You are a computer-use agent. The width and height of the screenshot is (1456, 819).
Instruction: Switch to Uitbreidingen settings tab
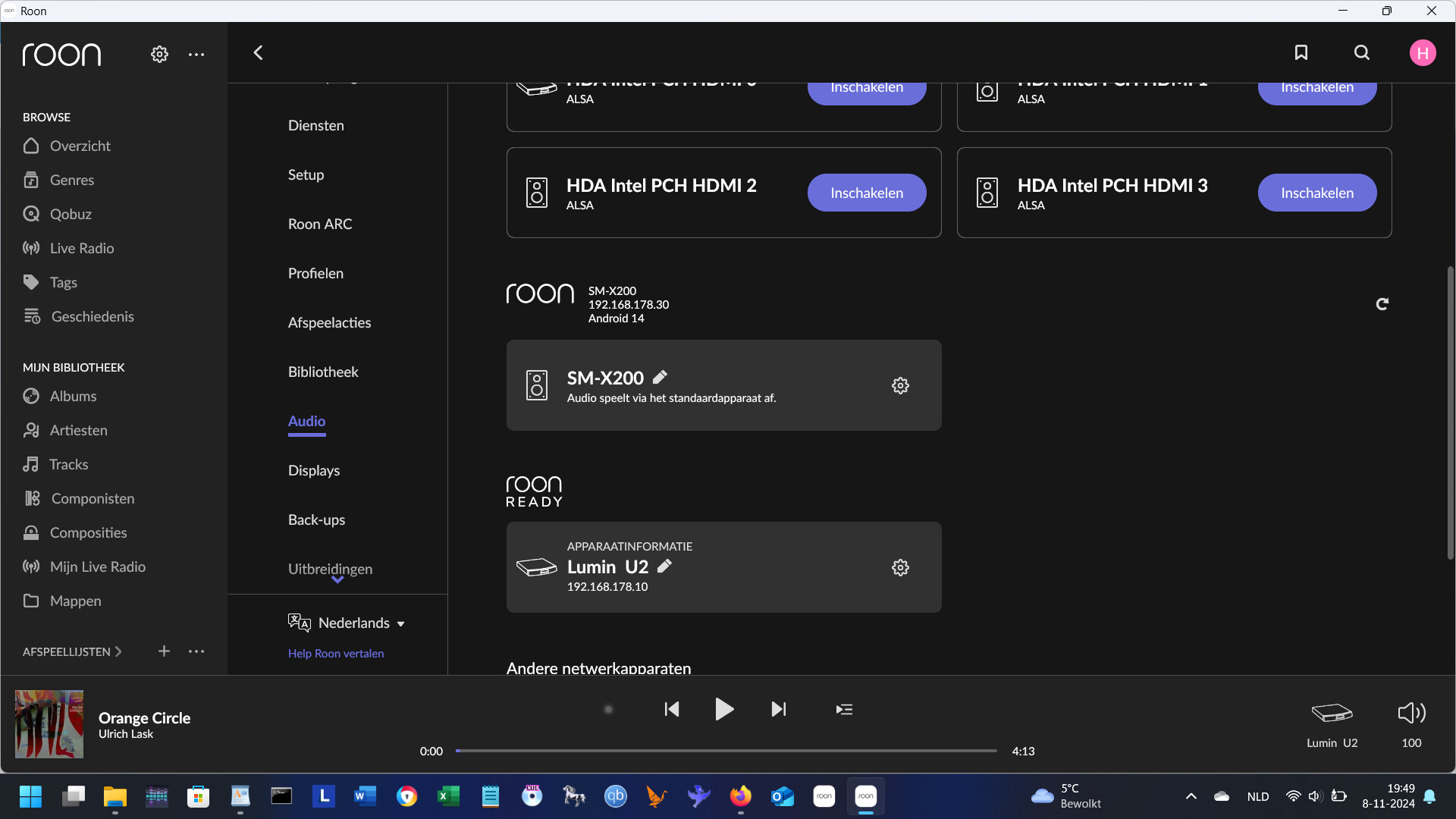click(x=330, y=569)
